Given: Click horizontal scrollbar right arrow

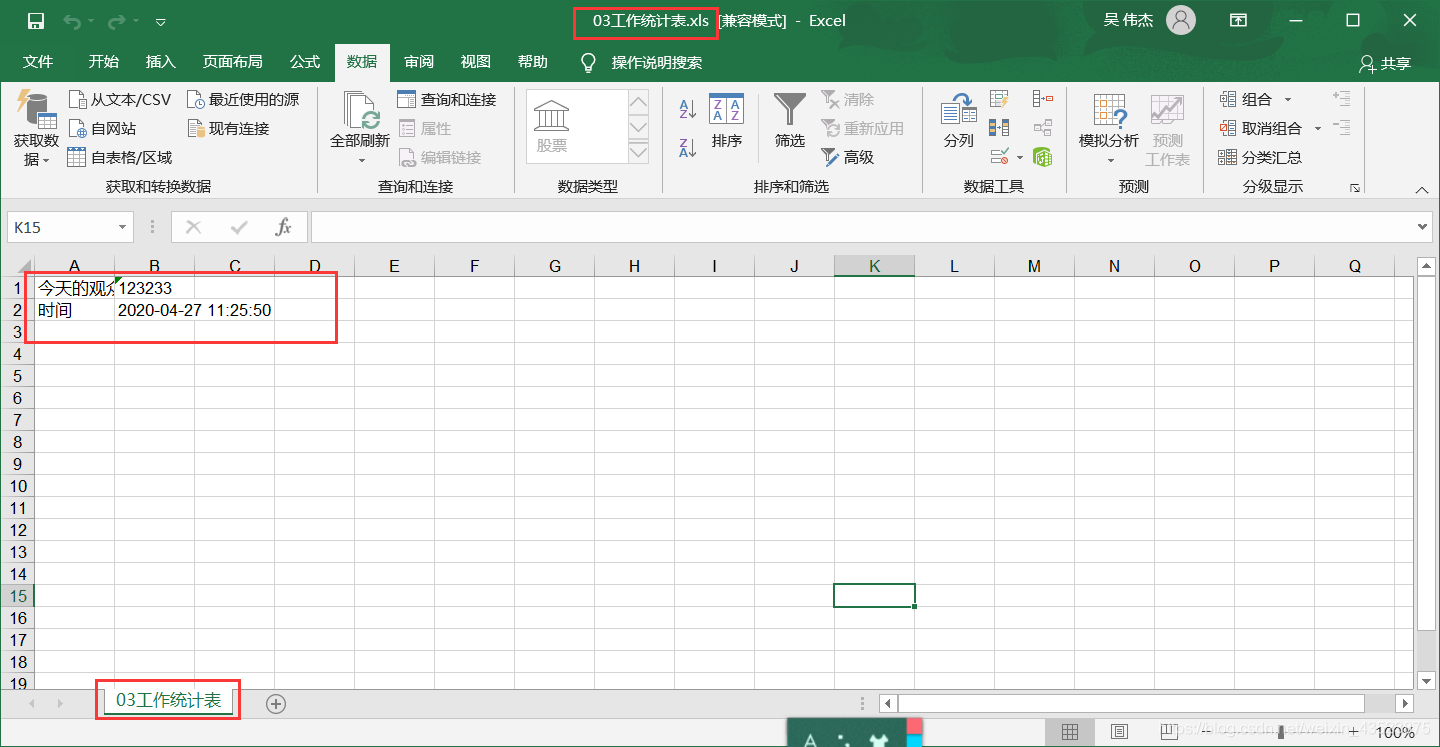Looking at the screenshot, I should tap(1404, 704).
